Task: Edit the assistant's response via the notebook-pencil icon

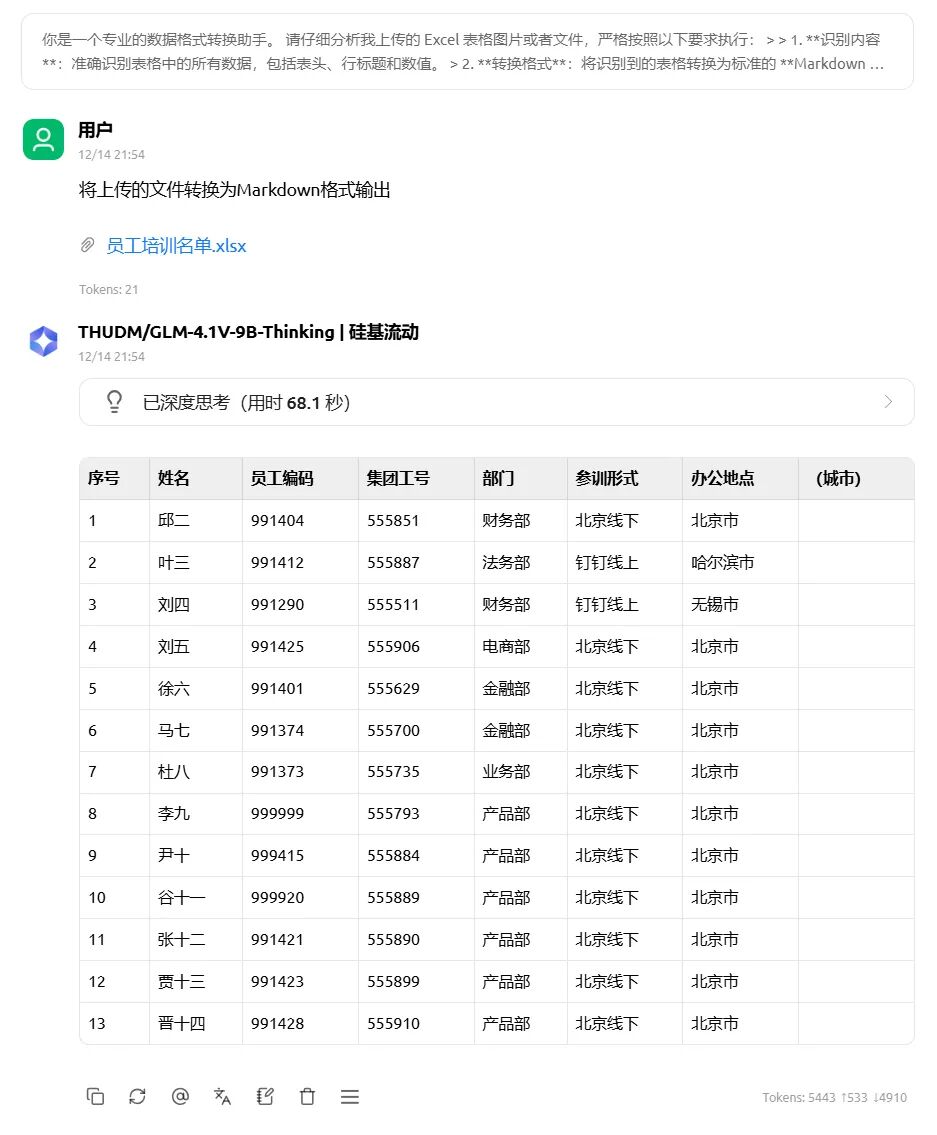Action: (x=264, y=1096)
